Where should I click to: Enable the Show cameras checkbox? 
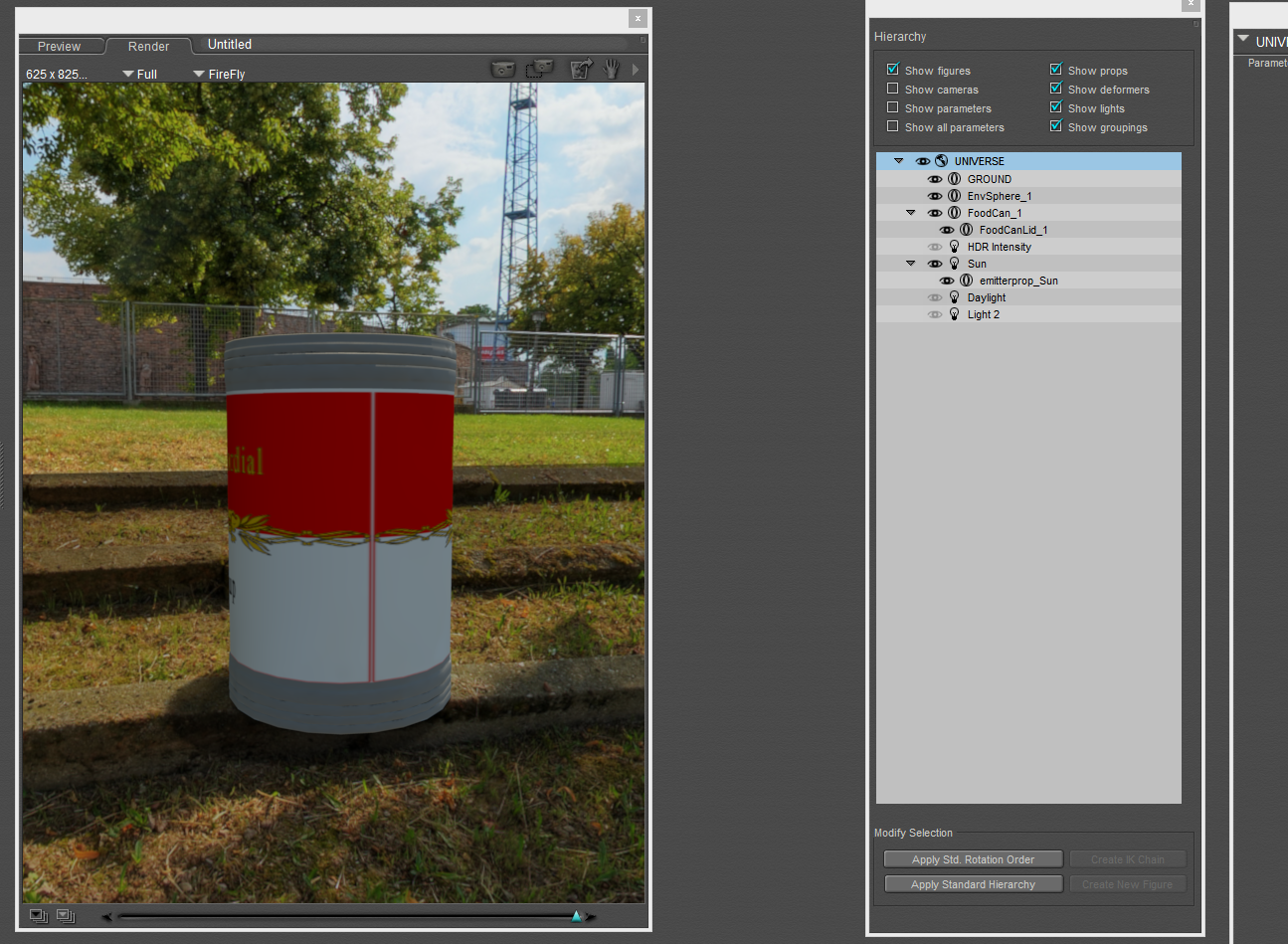892,89
